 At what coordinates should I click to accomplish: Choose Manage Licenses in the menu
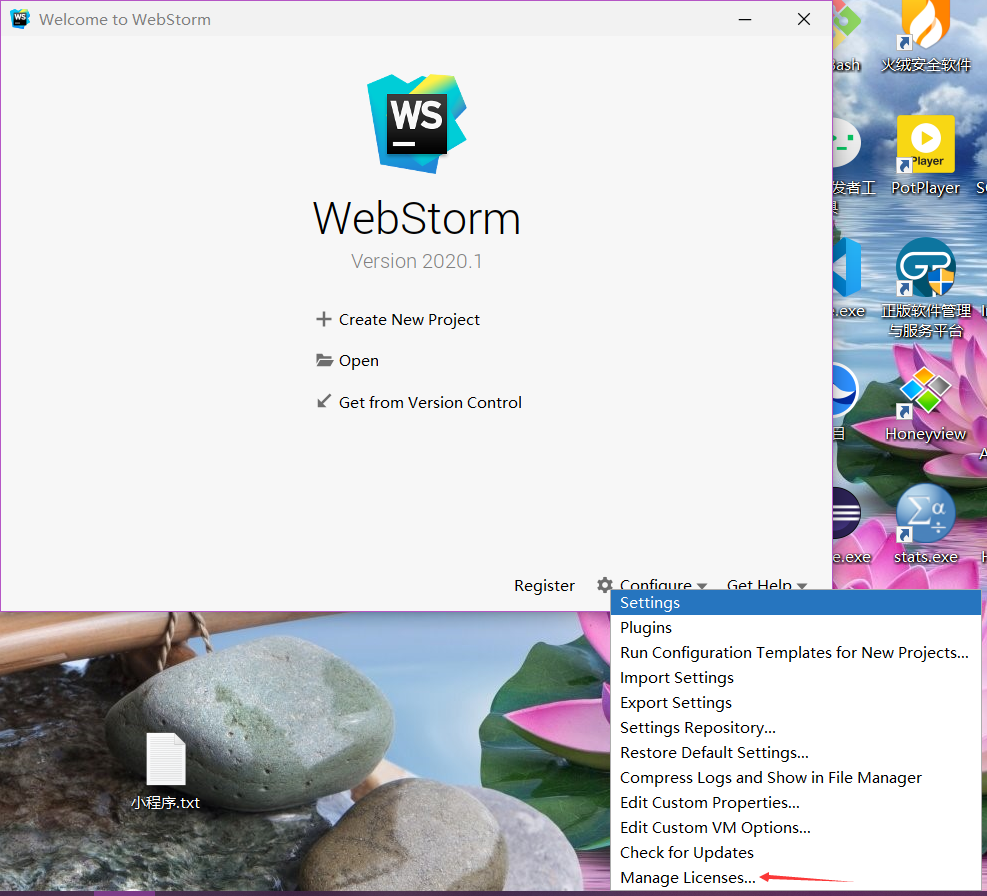687,877
